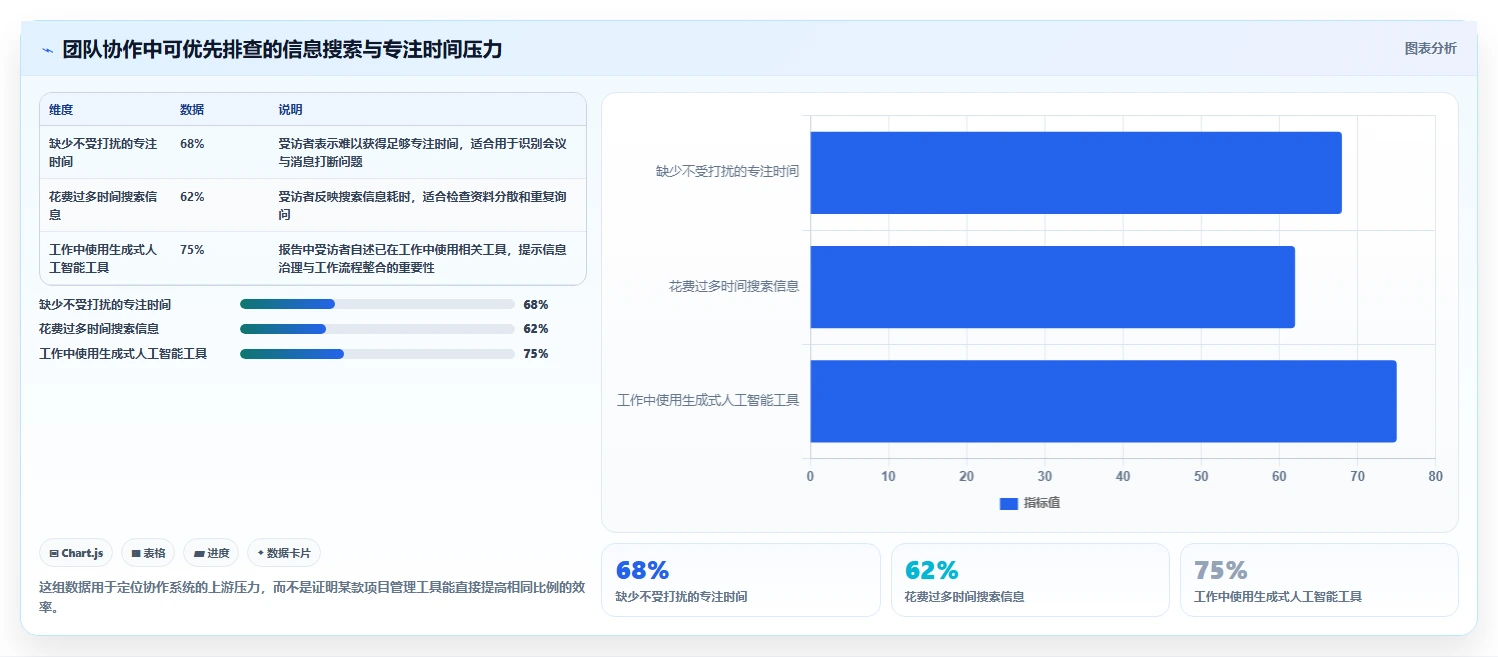1498x657 pixels.
Task: Click the 说明 table column header
Action: tap(290, 110)
